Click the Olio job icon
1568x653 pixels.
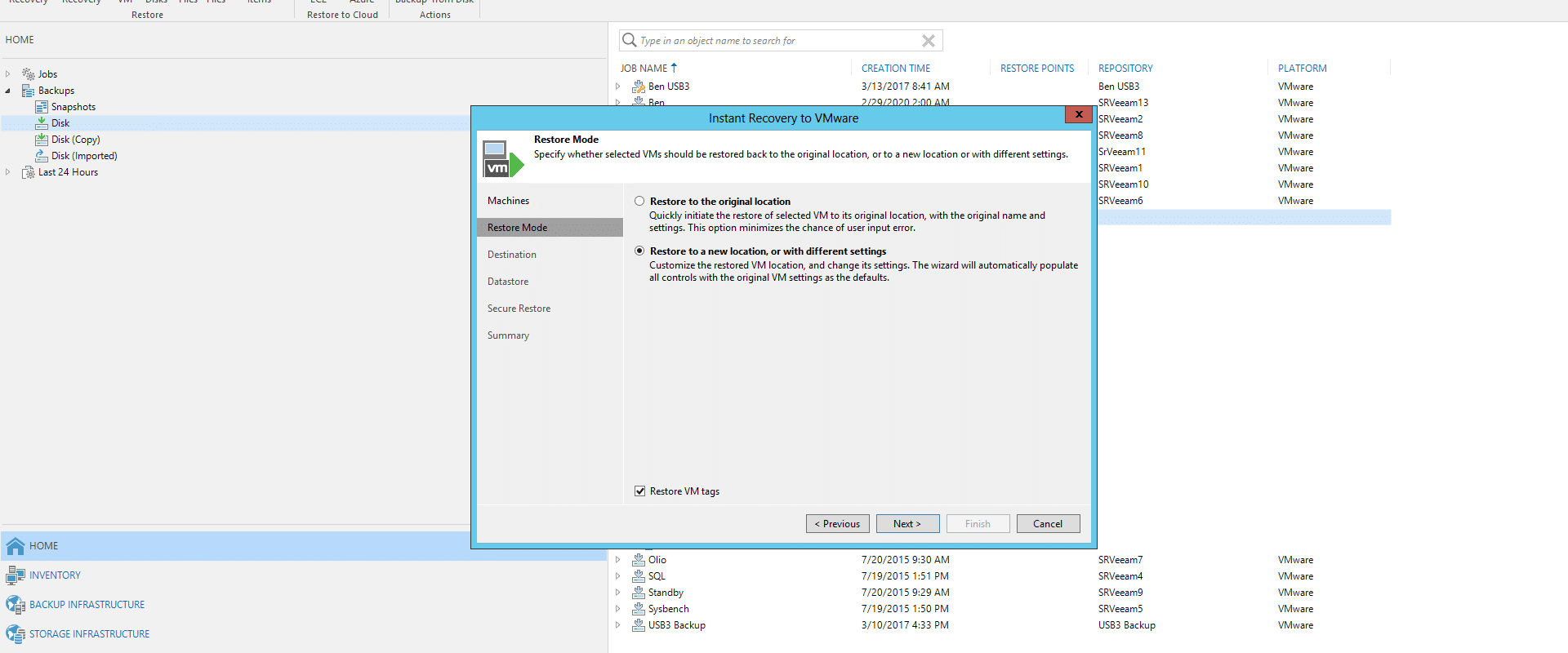point(639,560)
